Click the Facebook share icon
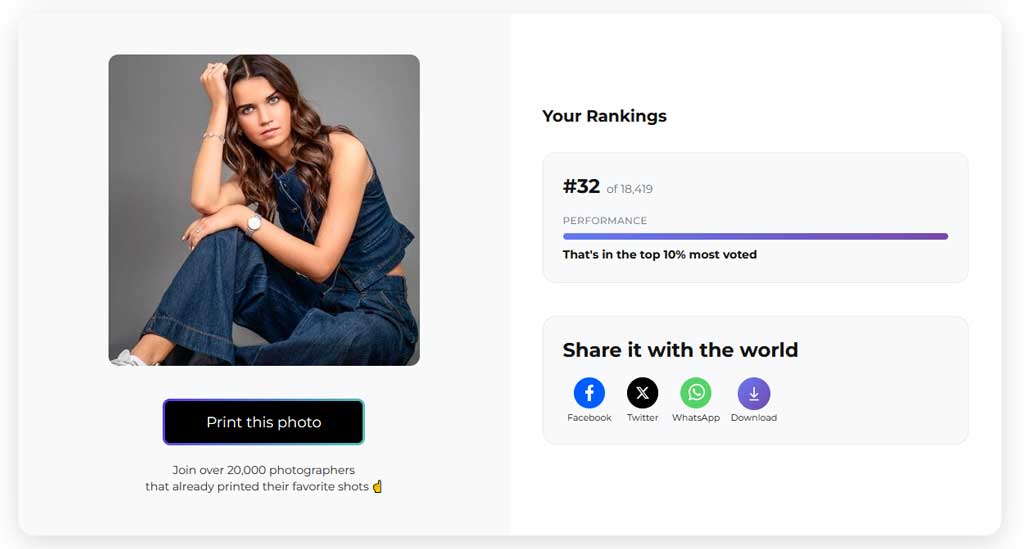Screen dimensions: 1024x549 click(x=589, y=393)
